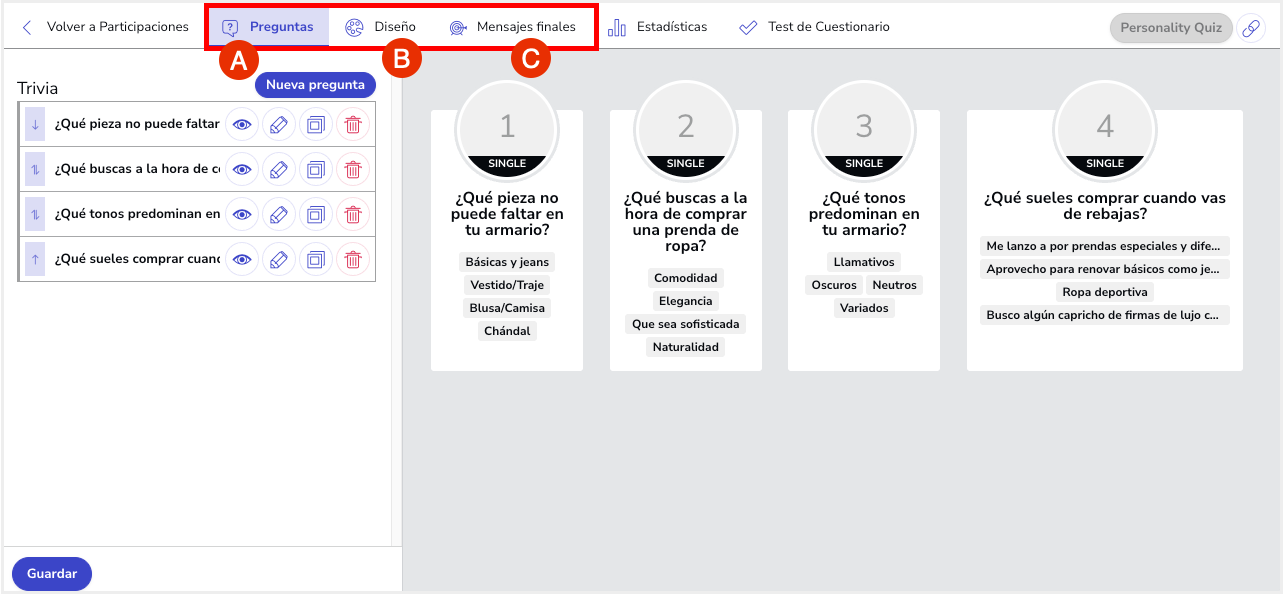Duplicate the question '¿Qué pieza no puede faltar'
This screenshot has width=1283, height=595.
316,125
